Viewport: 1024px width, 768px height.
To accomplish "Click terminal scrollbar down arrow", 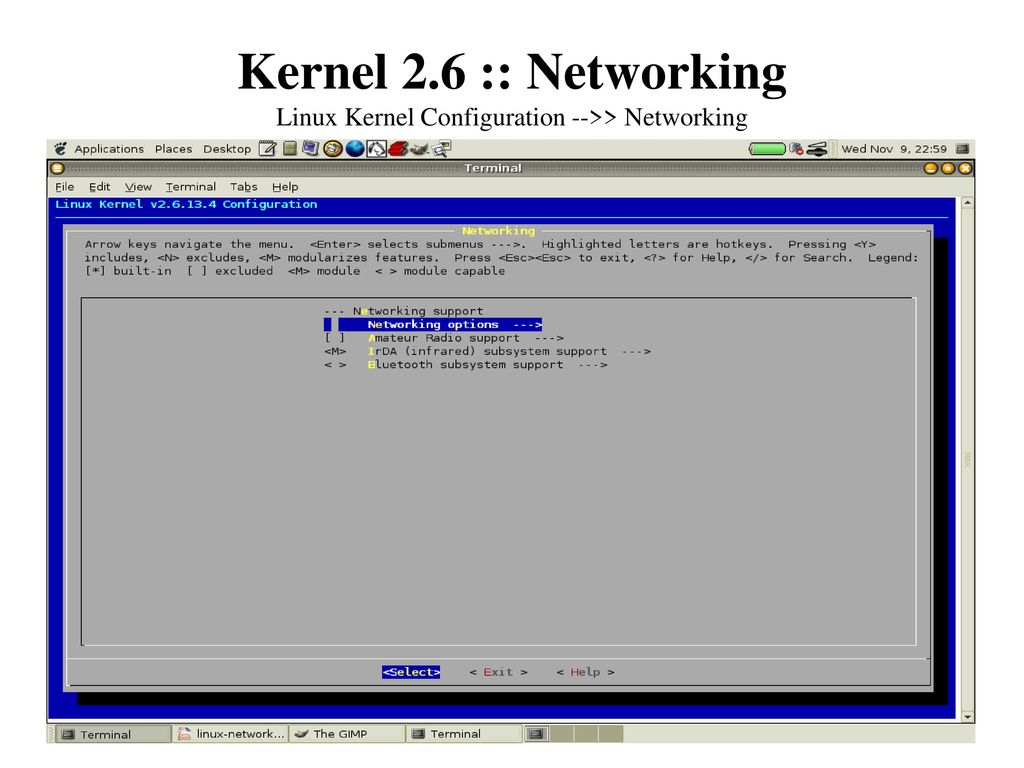I will pos(967,716).
